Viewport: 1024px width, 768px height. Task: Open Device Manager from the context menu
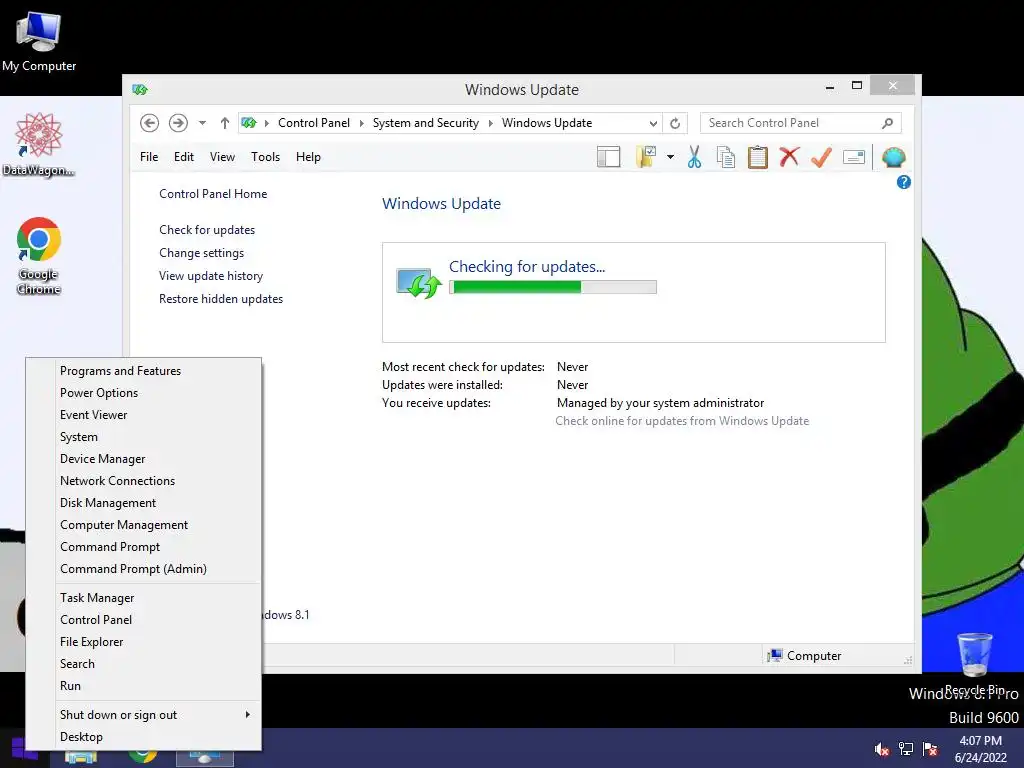tap(103, 459)
